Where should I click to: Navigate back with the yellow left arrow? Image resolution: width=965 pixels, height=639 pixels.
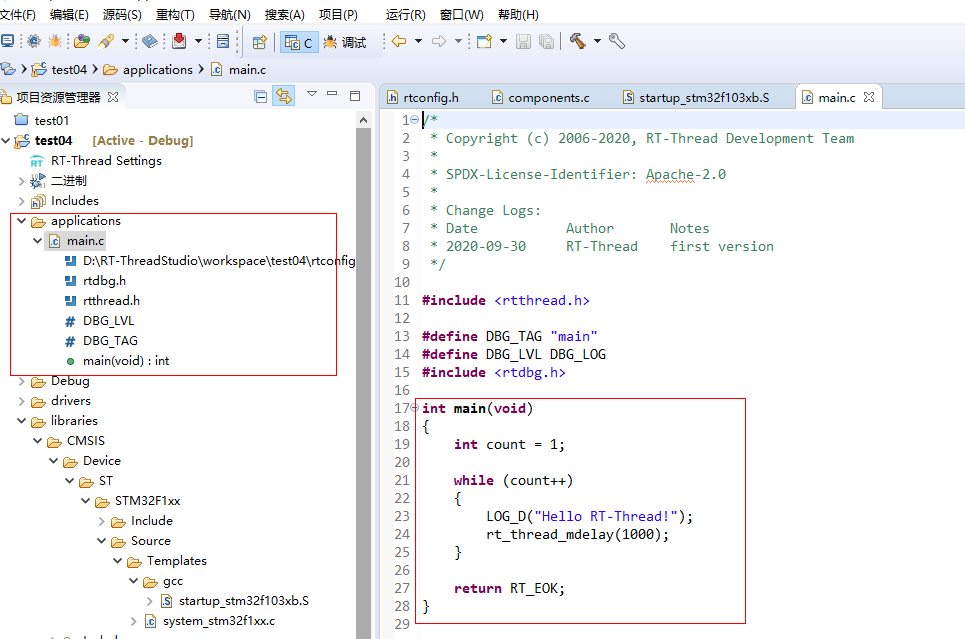399,41
